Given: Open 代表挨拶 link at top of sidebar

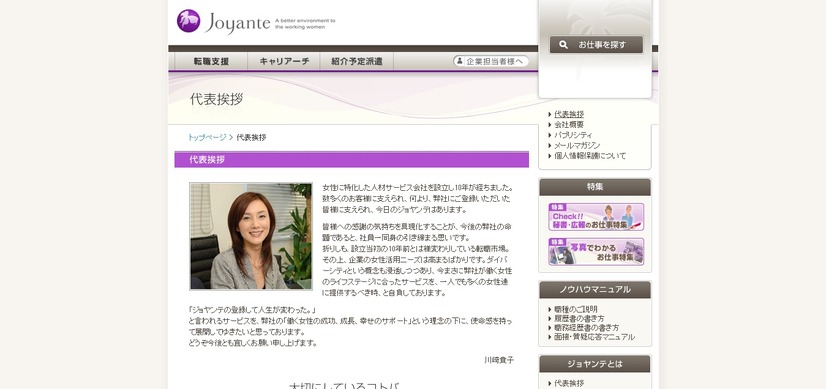Looking at the screenshot, I should click(569, 114).
